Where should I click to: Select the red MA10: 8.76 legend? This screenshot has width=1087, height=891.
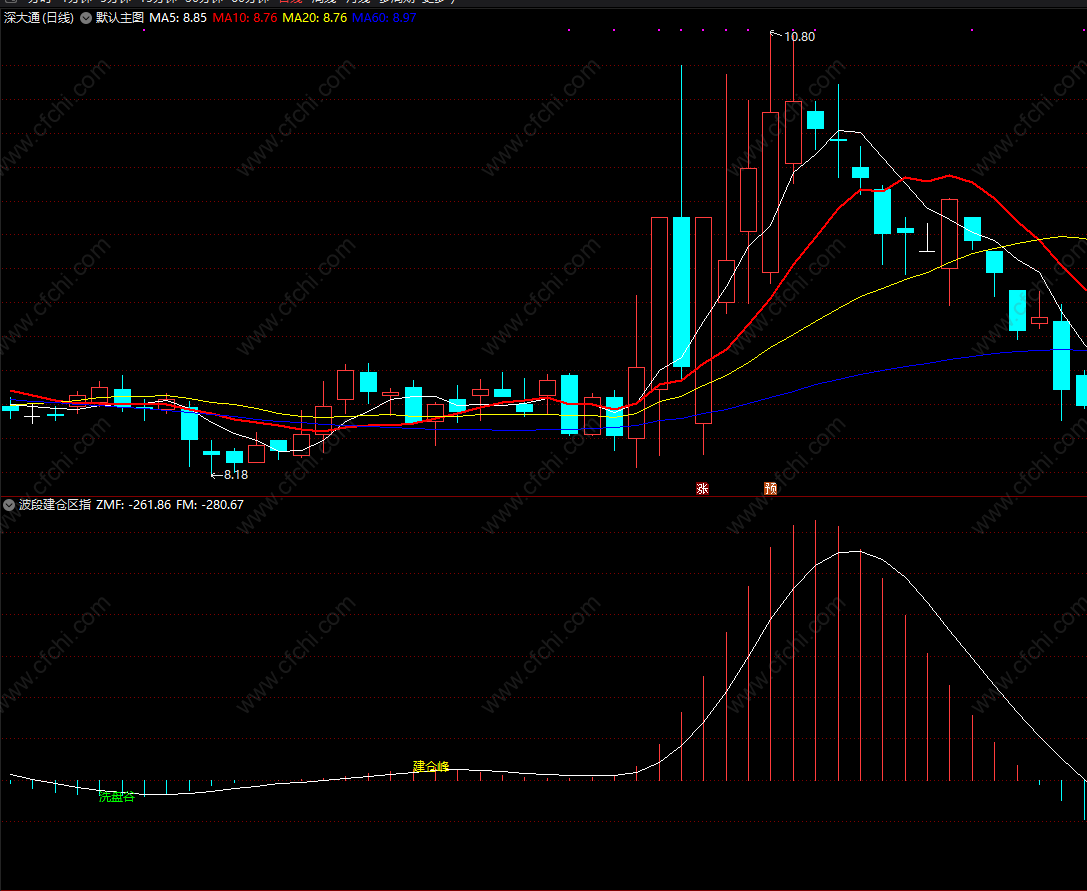pyautogui.click(x=245, y=18)
